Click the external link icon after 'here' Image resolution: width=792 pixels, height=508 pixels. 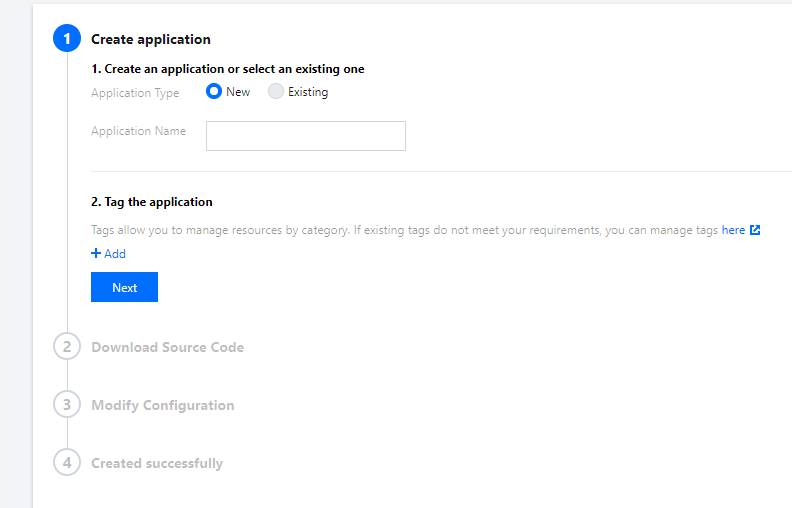click(755, 230)
